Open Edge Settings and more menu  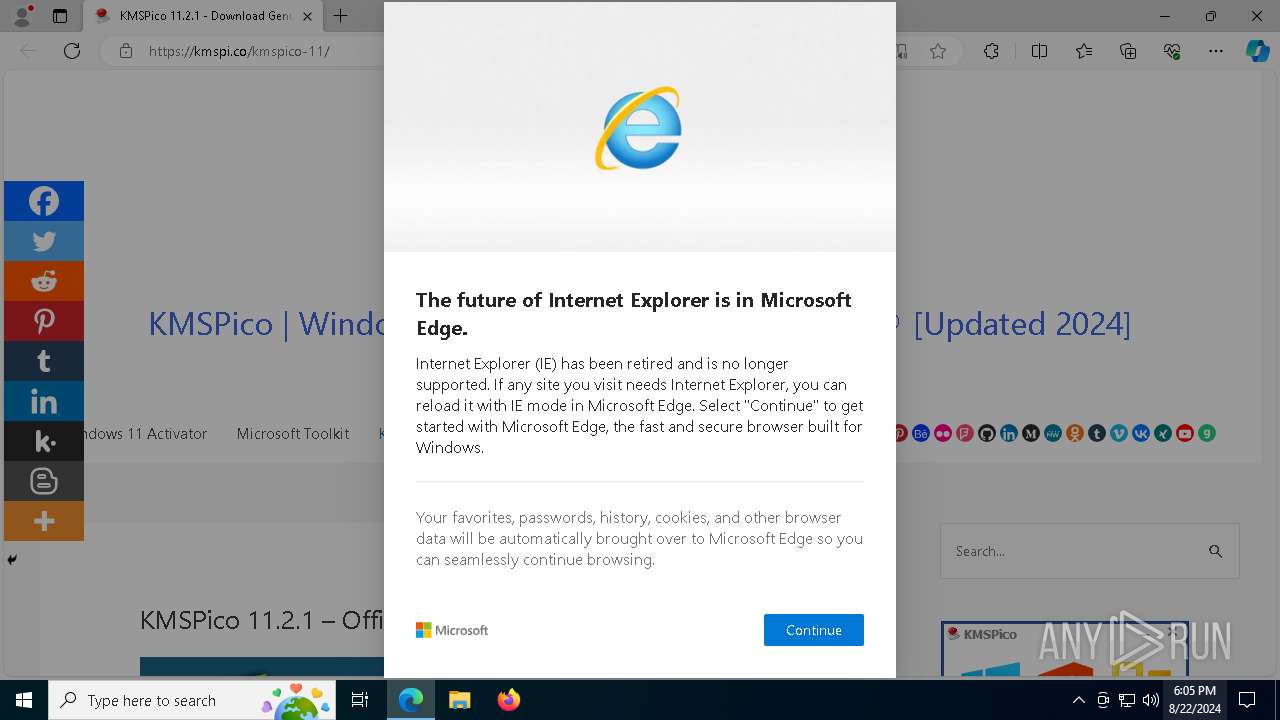click(1216, 51)
